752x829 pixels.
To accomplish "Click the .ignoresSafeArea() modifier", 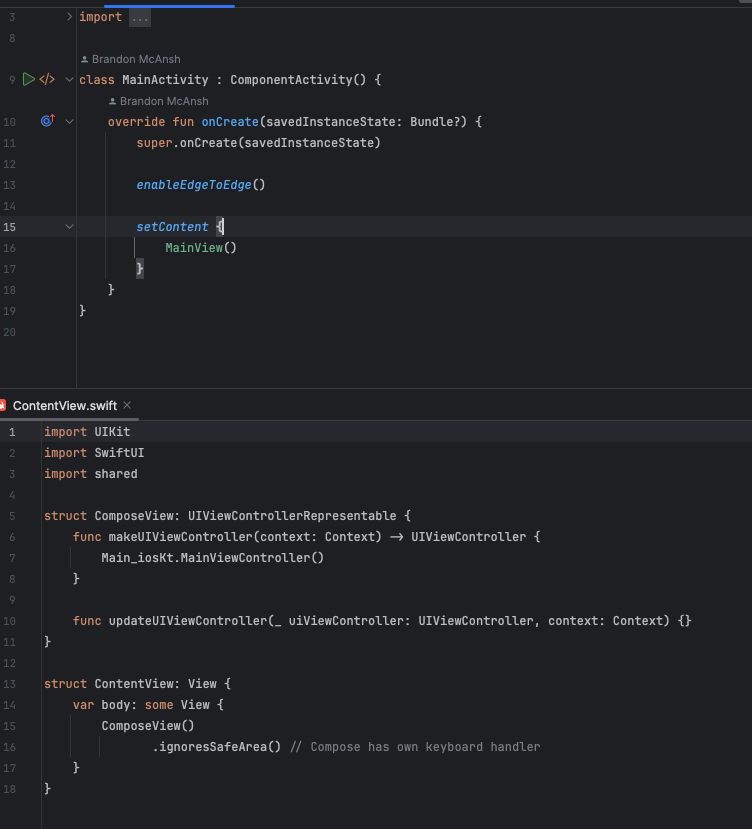I will click(216, 747).
